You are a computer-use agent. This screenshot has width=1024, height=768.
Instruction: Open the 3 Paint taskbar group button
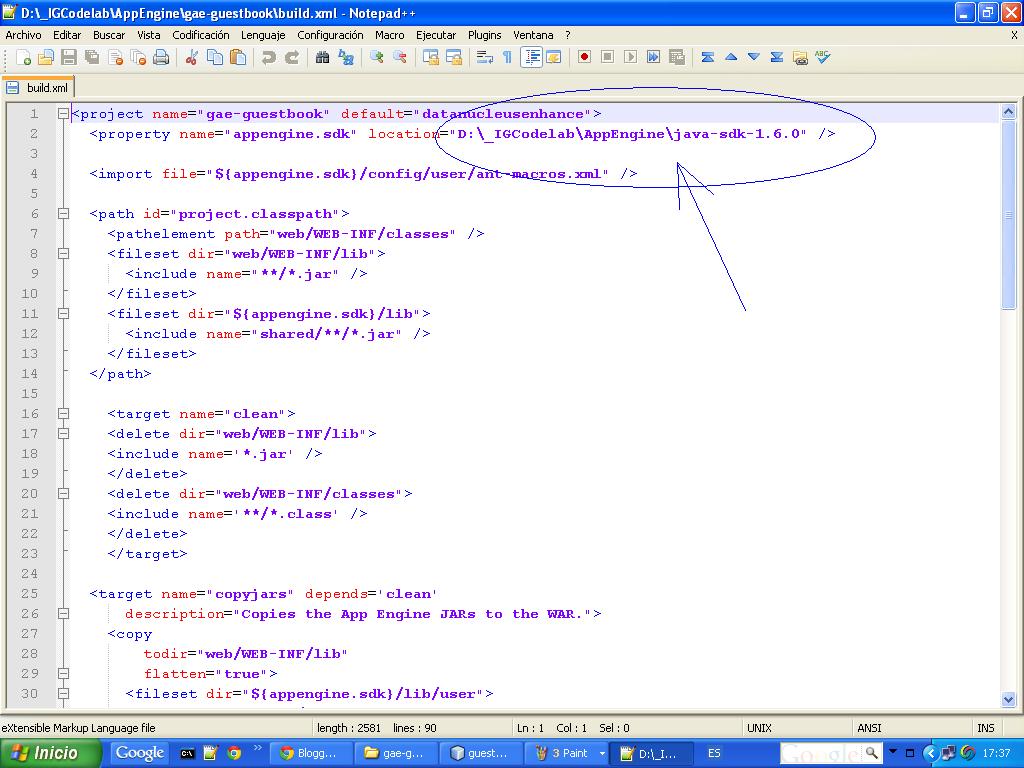[x=566, y=752]
